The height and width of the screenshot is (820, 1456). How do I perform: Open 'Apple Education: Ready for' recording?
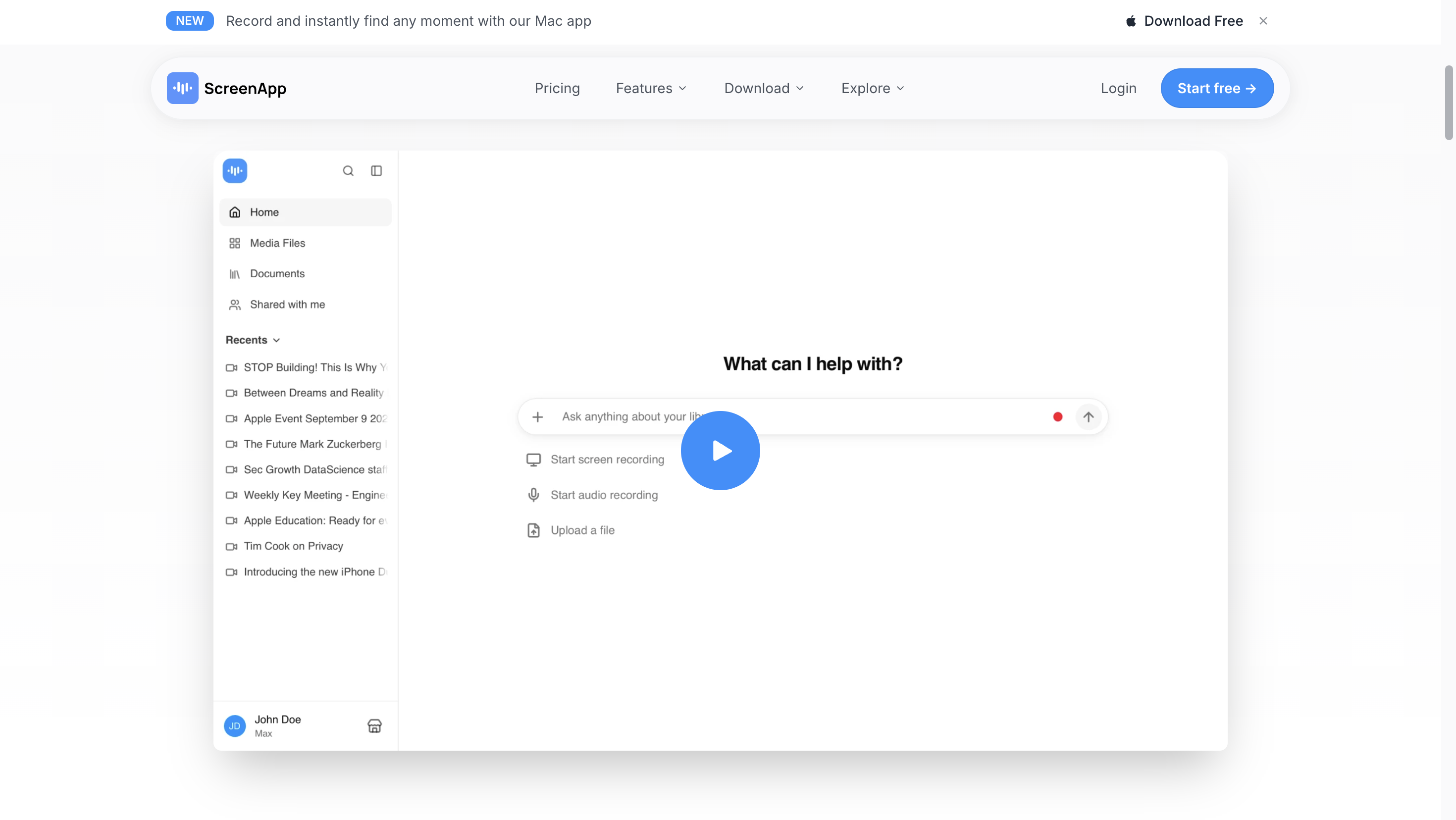coord(306,520)
